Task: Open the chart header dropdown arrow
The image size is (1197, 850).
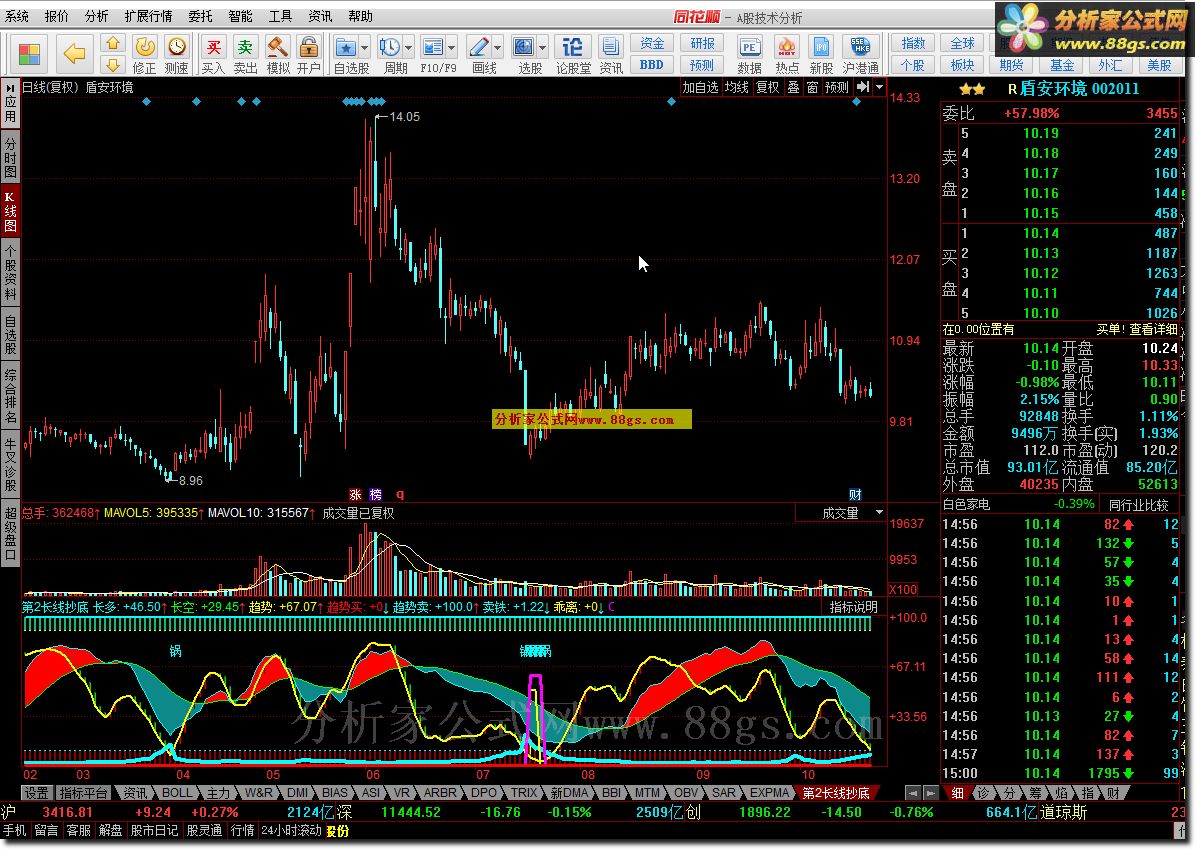Action: click(x=879, y=87)
